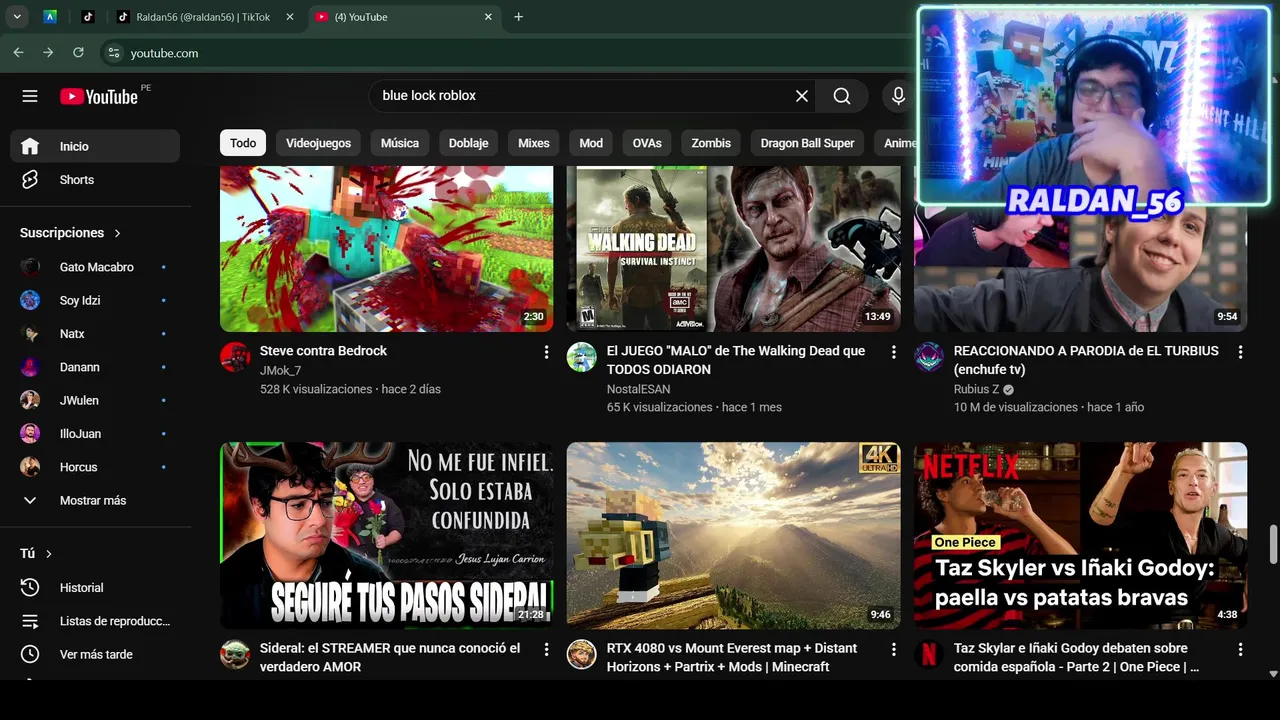
Task: Expand the Tú section chevron
Action: tap(48, 554)
